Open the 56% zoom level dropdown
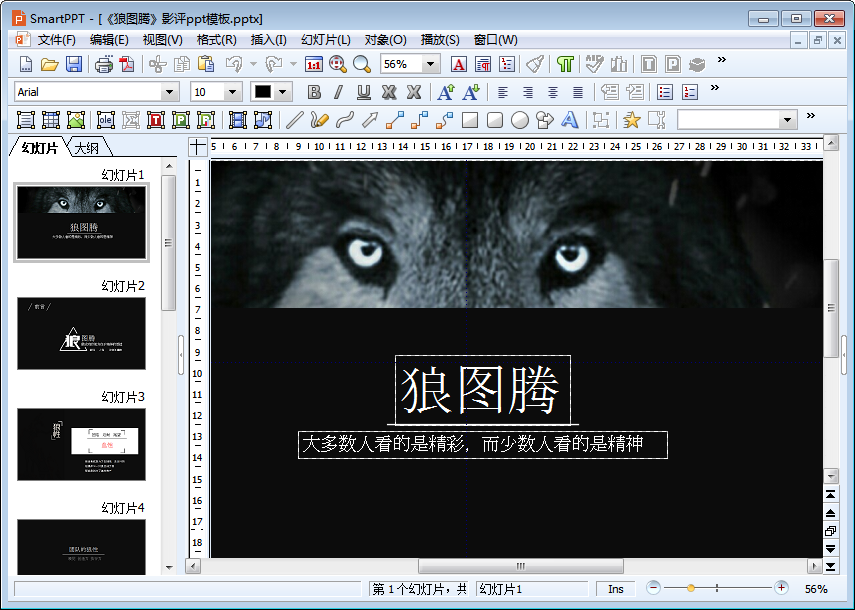Viewport: 855px width, 610px height. point(431,64)
